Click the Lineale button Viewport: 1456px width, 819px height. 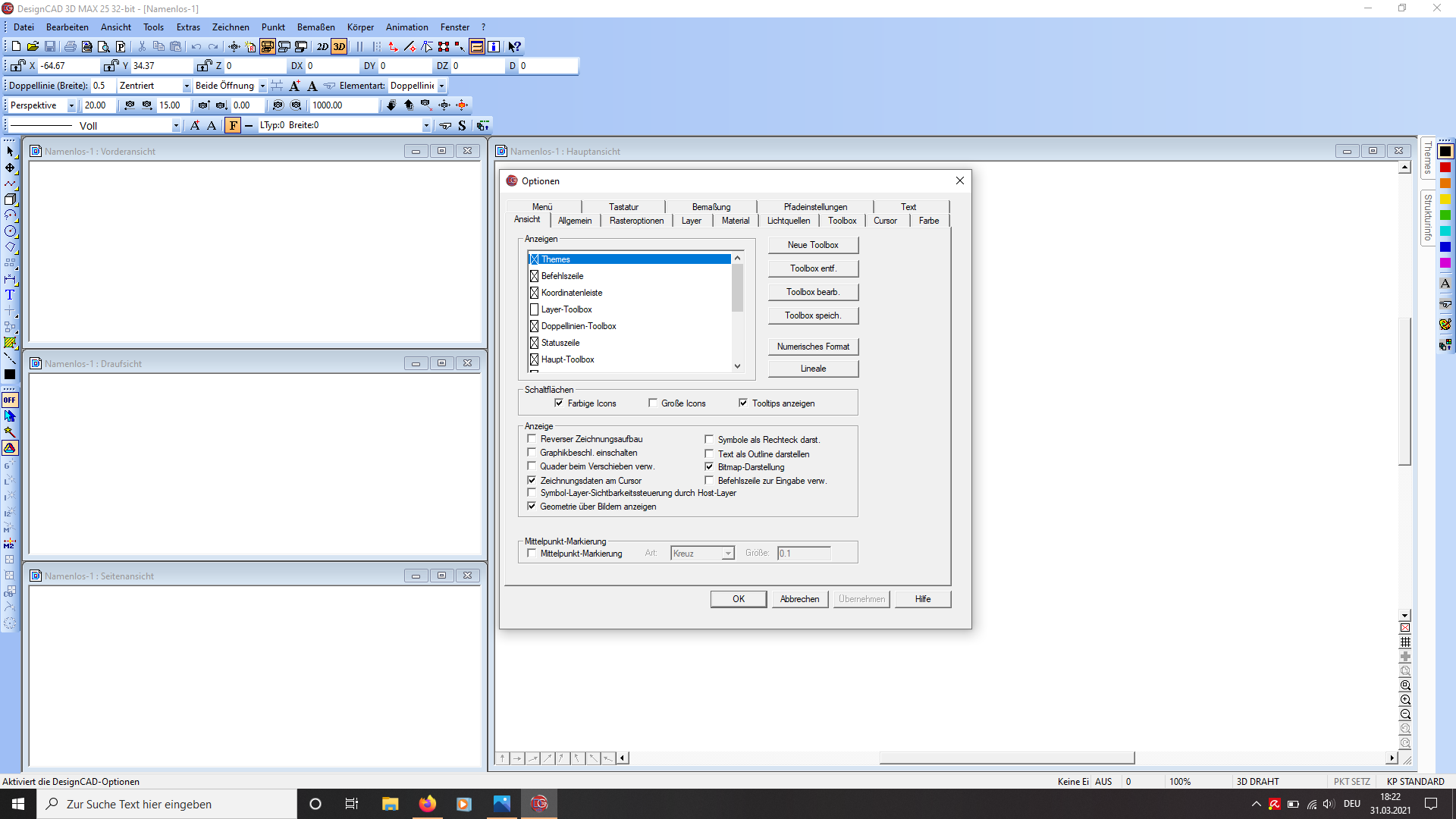pos(813,369)
